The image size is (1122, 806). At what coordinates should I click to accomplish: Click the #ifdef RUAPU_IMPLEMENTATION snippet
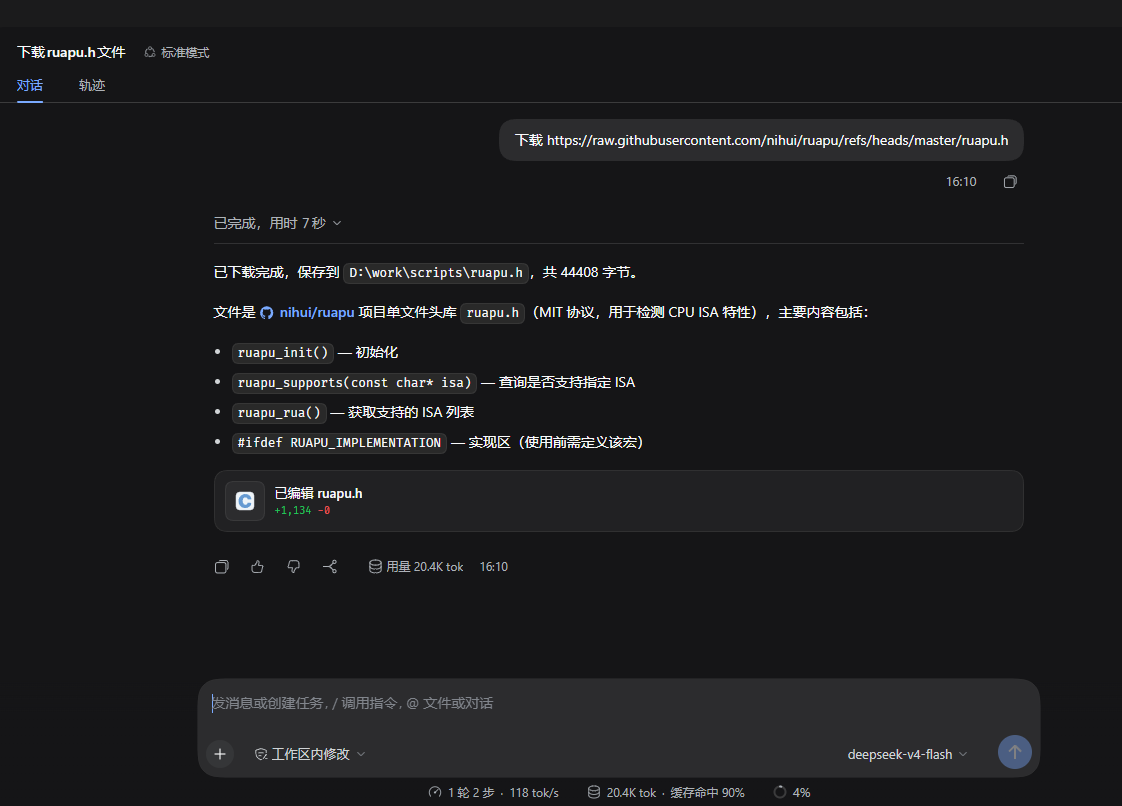[x=339, y=443]
